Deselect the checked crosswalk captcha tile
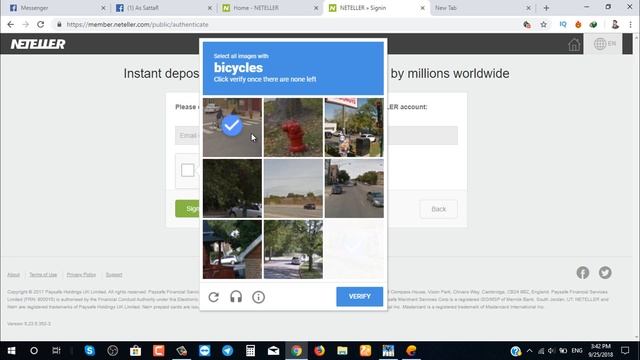This screenshot has width=640, height=360. [x=232, y=127]
